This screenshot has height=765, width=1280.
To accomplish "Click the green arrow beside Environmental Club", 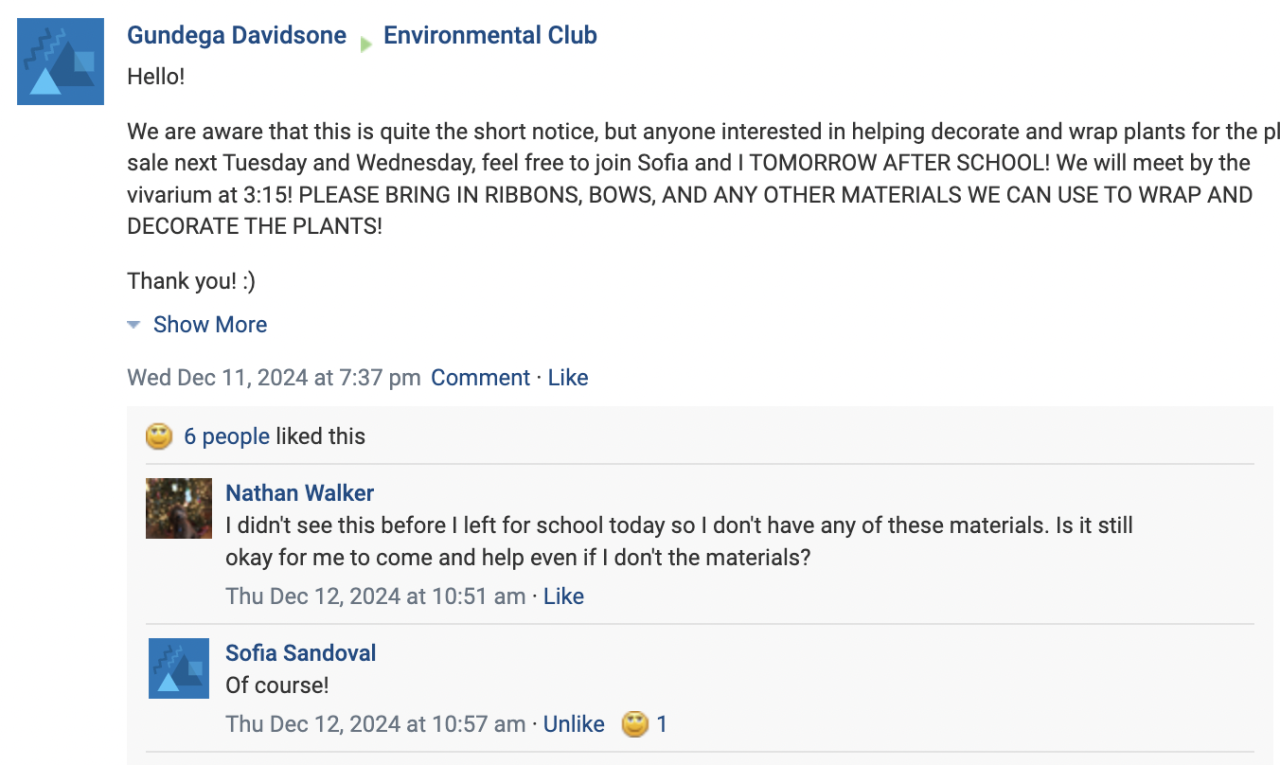I will point(365,43).
